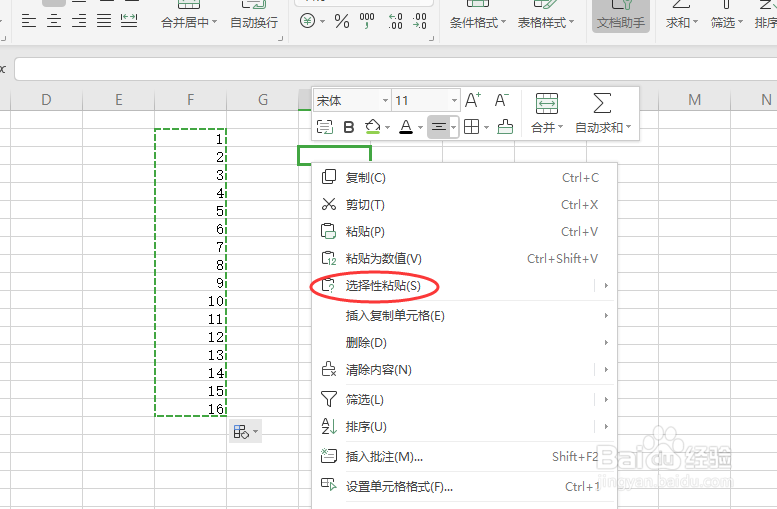Image resolution: width=777 pixels, height=509 pixels.
Task: Click the justify align icon in ribbon
Action: 104,21
